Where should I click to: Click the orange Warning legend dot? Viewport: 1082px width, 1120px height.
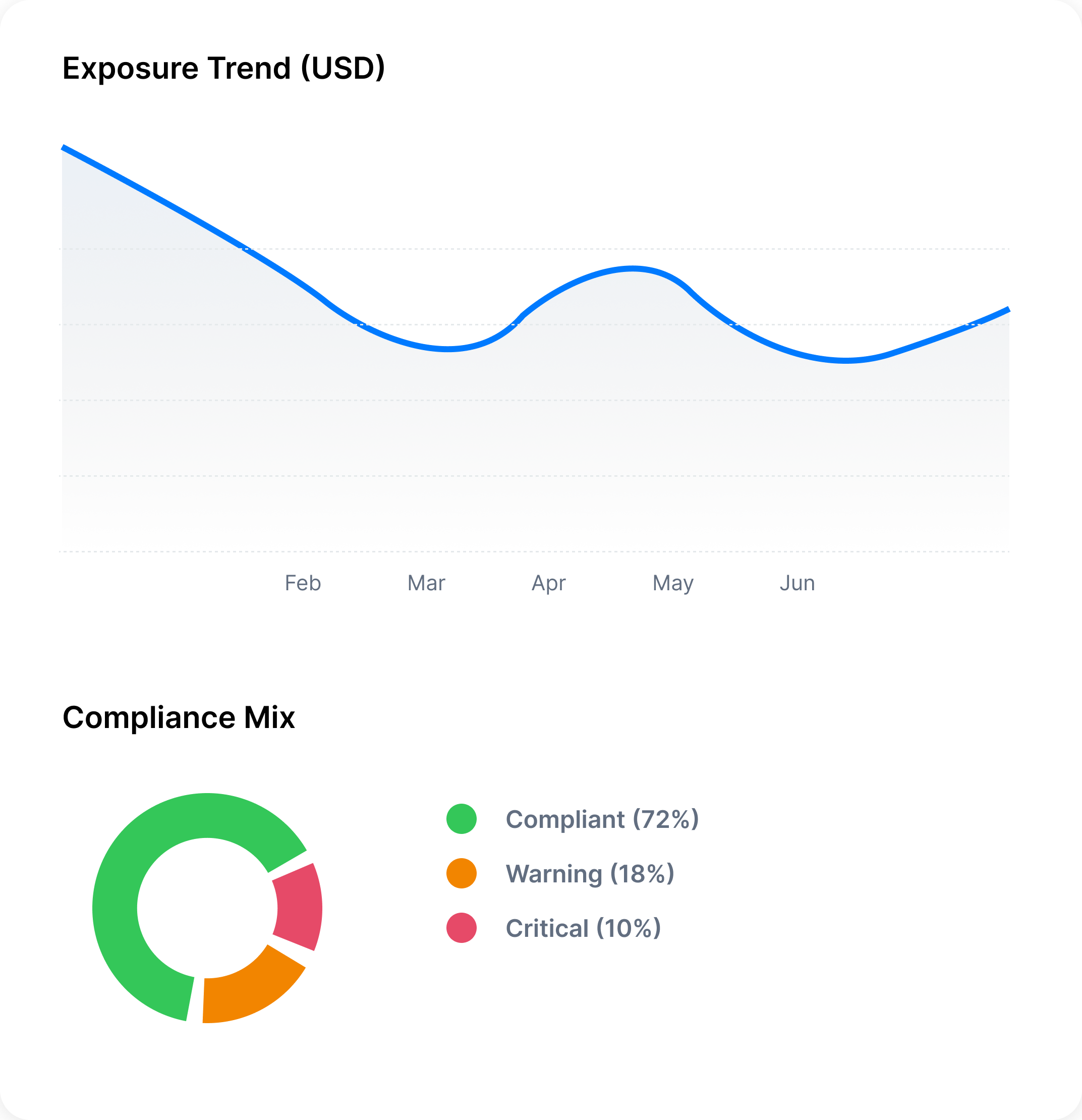pos(461,873)
